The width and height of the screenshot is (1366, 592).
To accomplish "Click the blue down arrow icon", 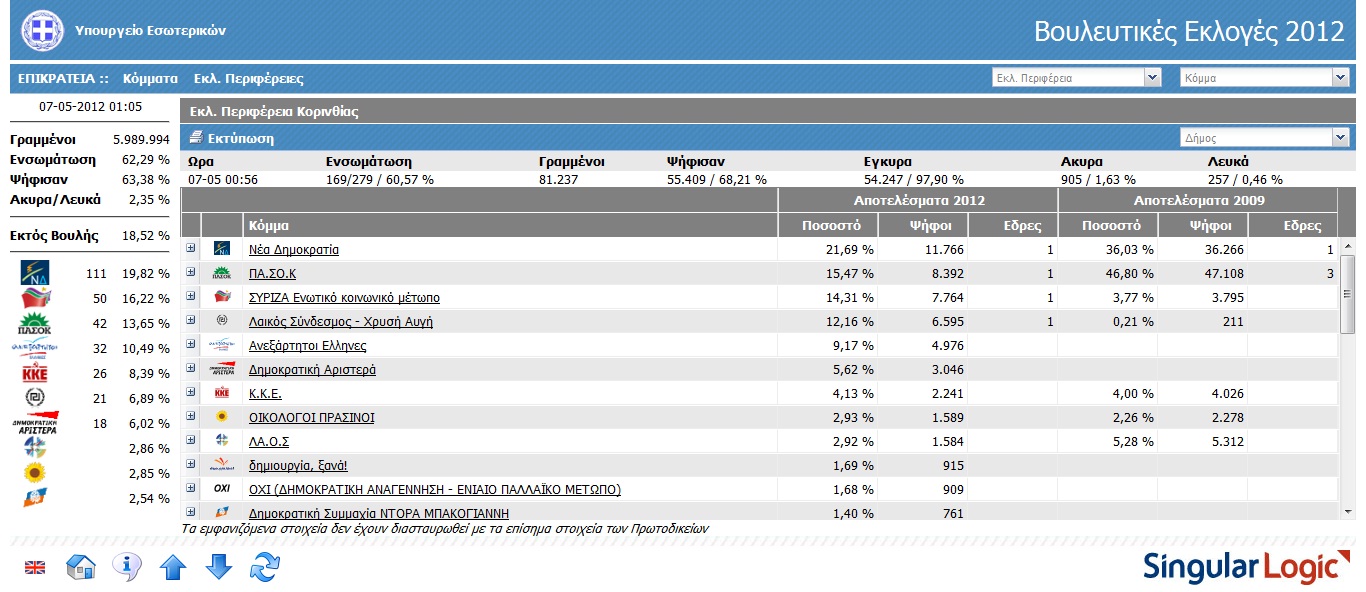I will [218, 568].
